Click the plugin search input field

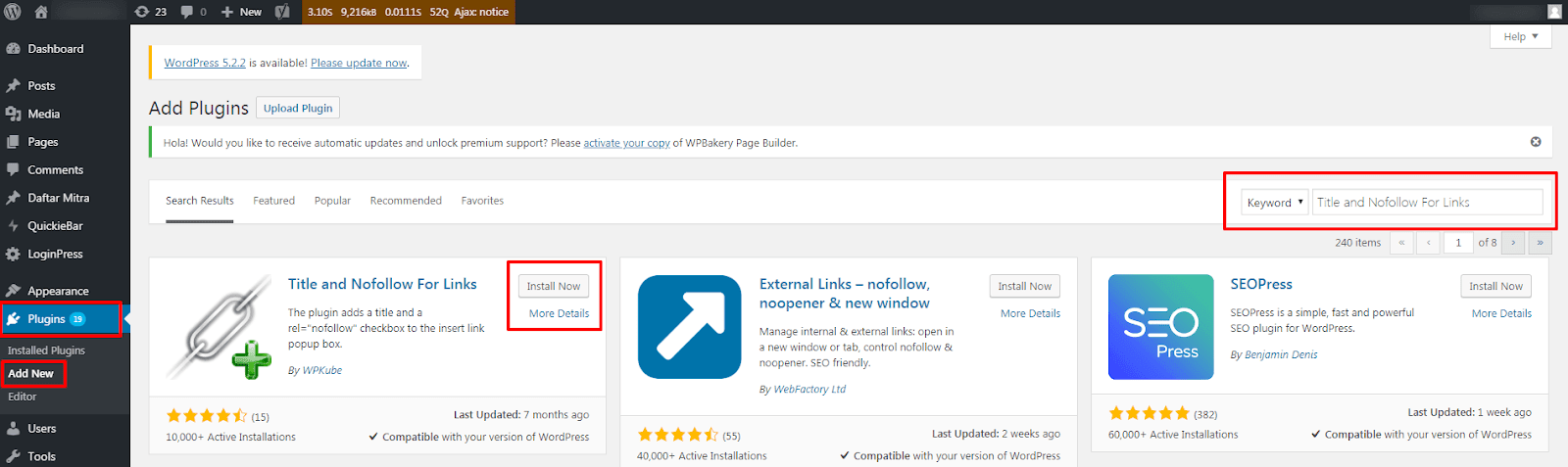1427,203
